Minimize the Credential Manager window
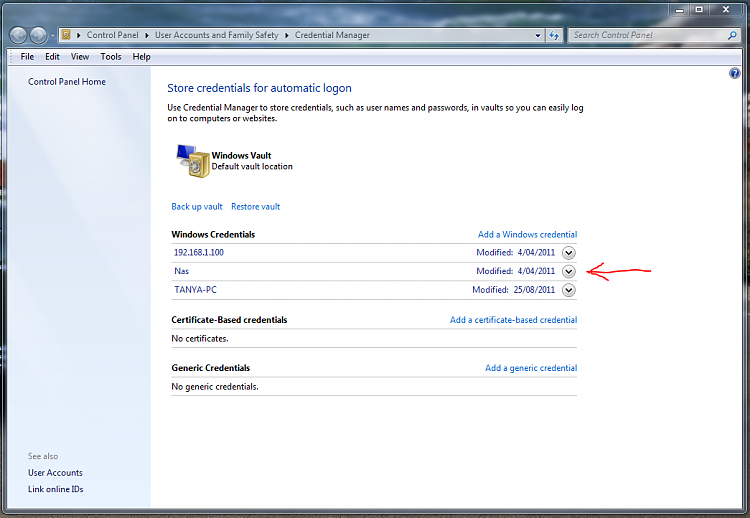Image resolution: width=750 pixels, height=518 pixels. tap(679, 10)
